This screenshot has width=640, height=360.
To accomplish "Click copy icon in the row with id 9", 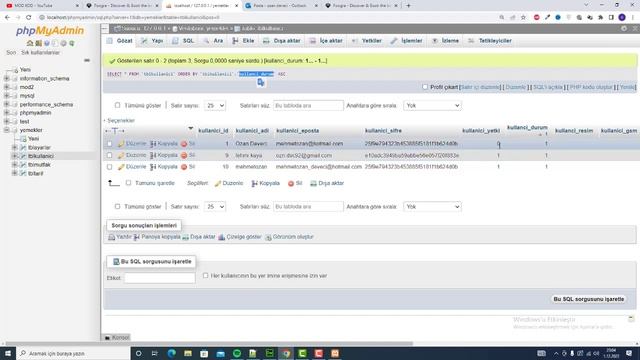I will 153,156.
